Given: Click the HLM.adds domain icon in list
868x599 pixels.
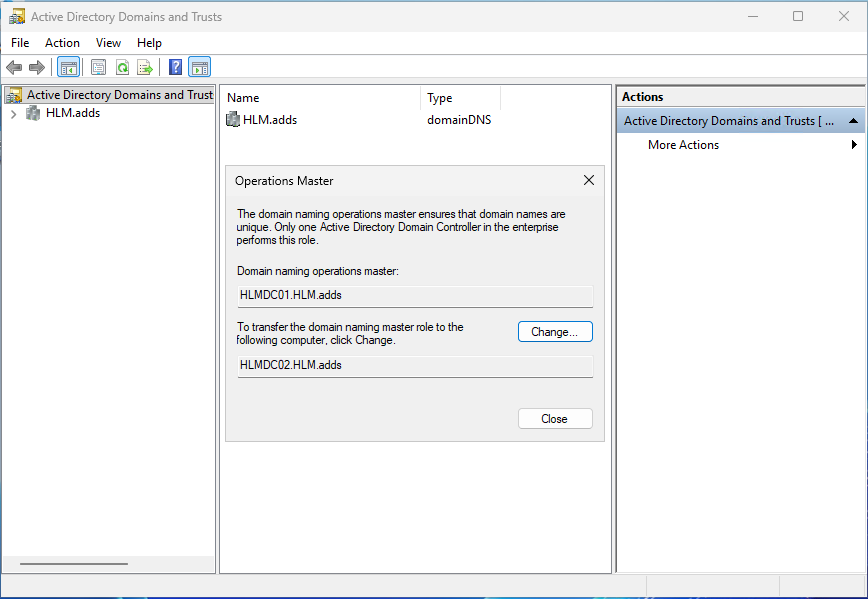Looking at the screenshot, I should tap(233, 120).
